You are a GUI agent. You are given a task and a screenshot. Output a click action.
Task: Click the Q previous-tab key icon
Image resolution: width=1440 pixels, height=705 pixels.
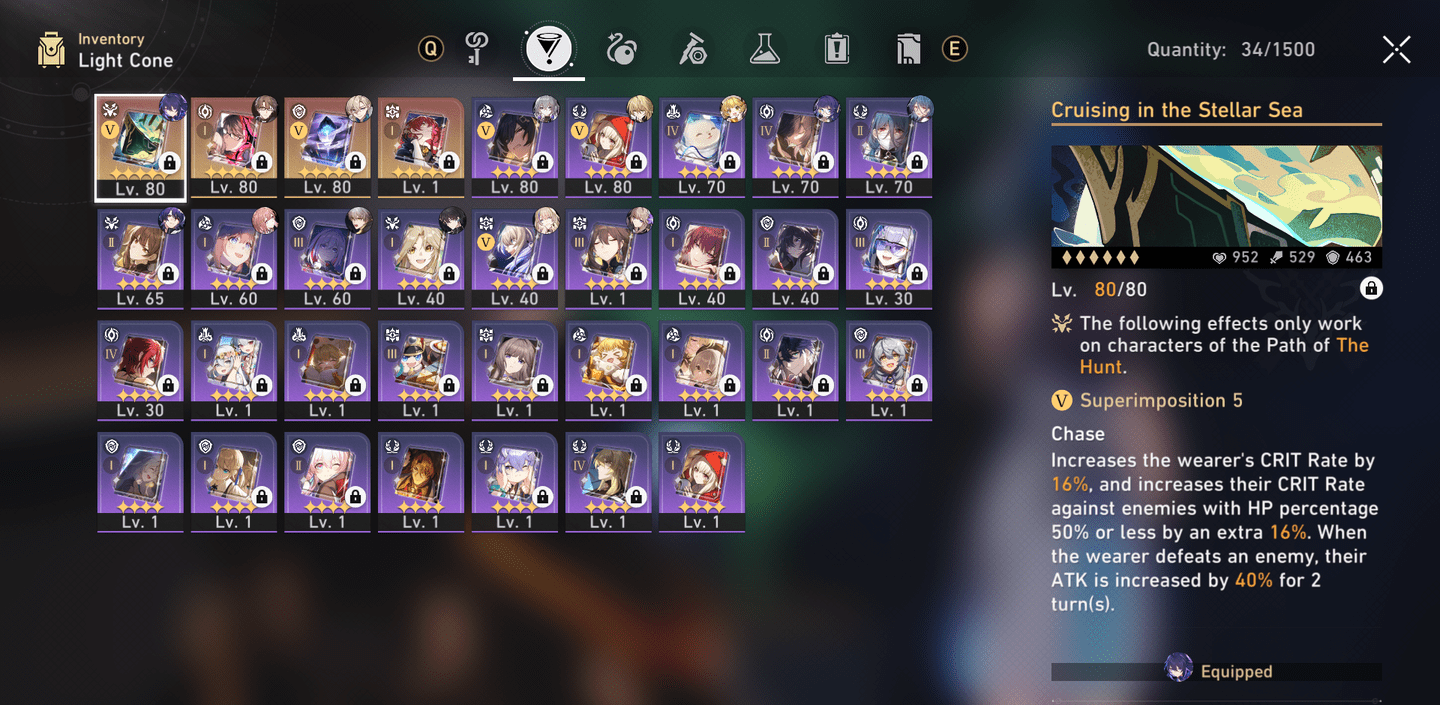click(x=431, y=49)
